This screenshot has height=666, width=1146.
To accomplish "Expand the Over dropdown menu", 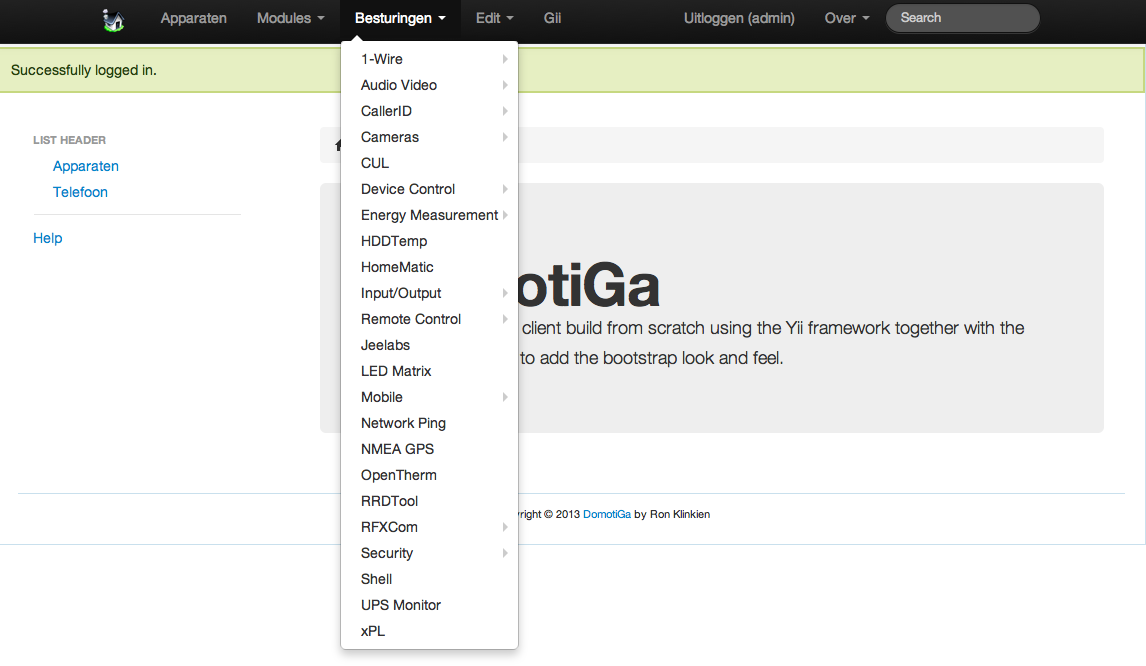I will 846,18.
